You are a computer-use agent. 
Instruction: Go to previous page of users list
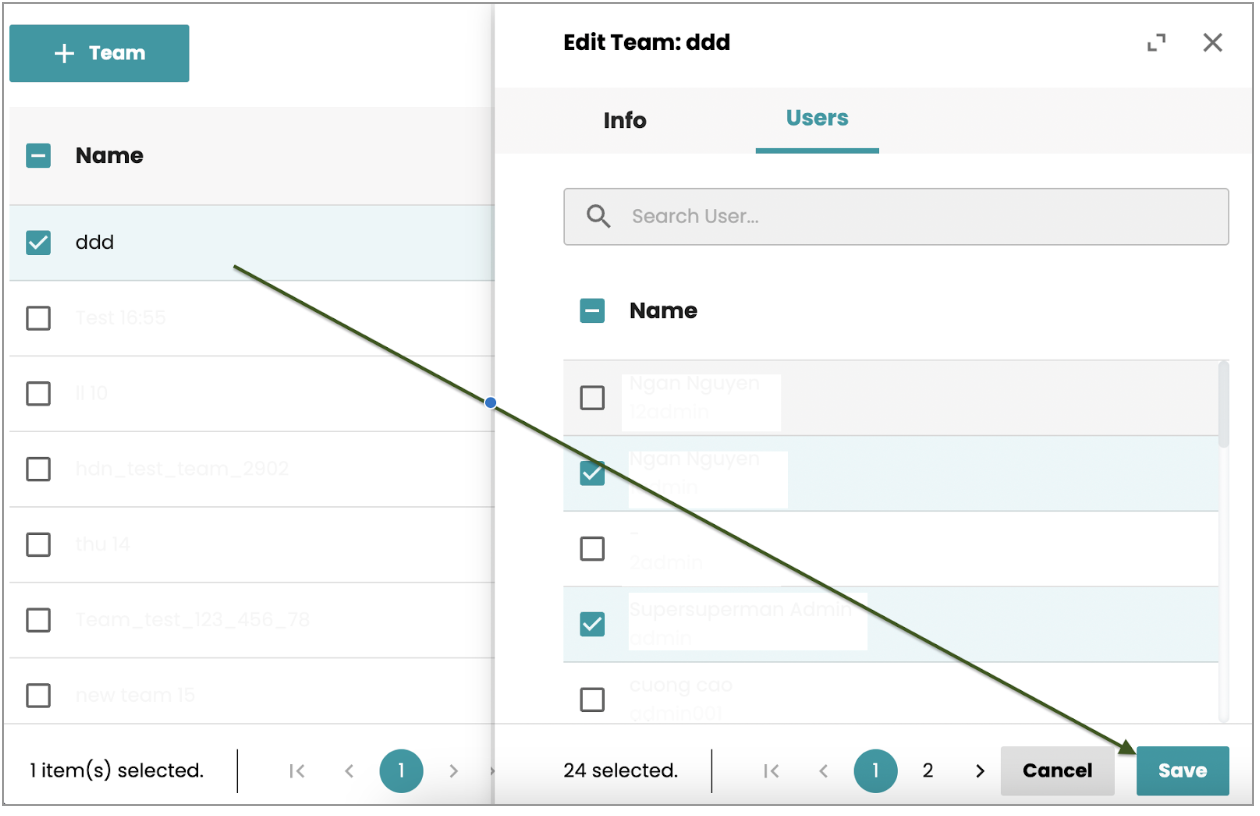[824, 771]
